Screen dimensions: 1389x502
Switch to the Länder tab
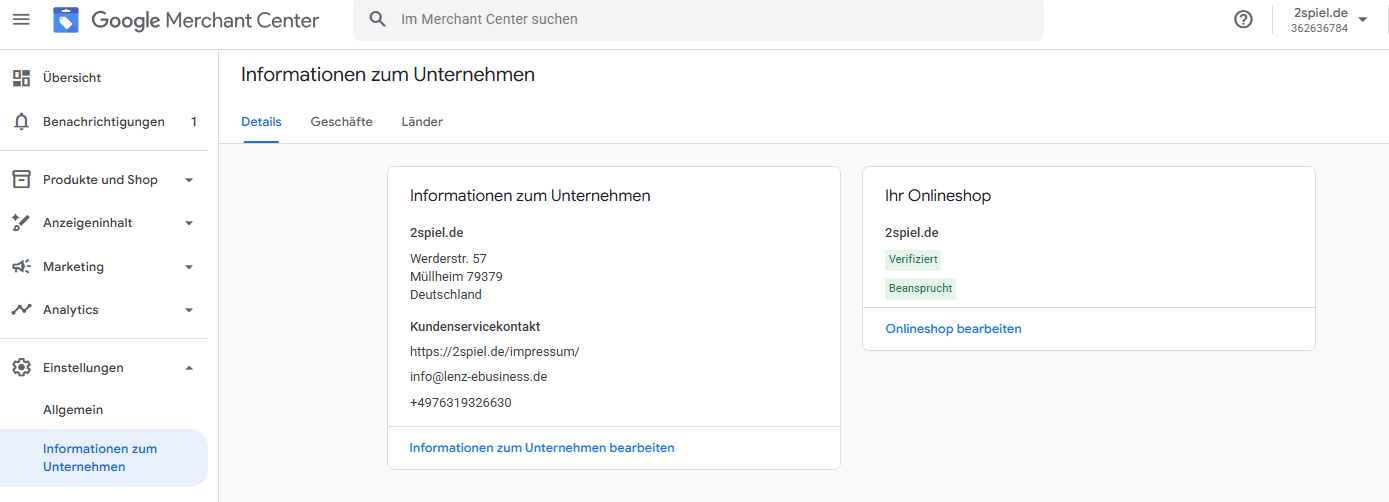(x=422, y=122)
